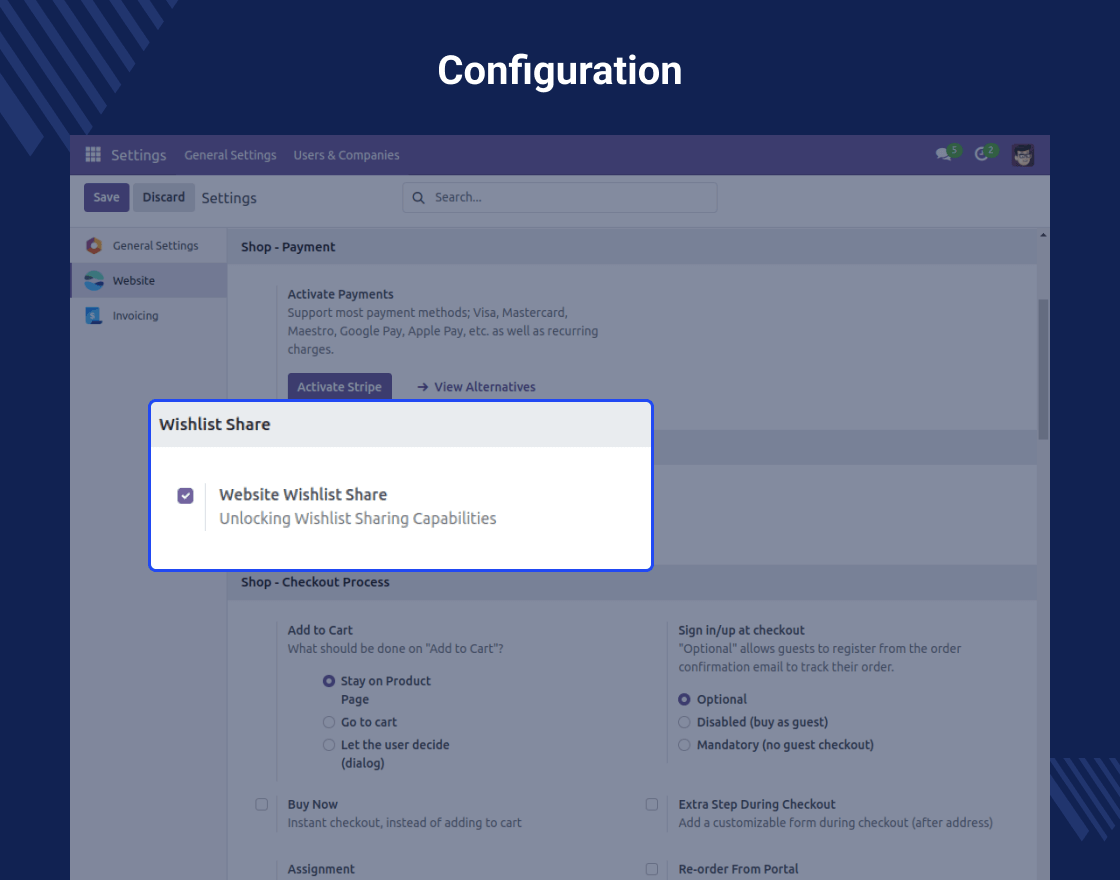Open the conversations chat icon
The height and width of the screenshot is (880, 1120).
pos(943,154)
